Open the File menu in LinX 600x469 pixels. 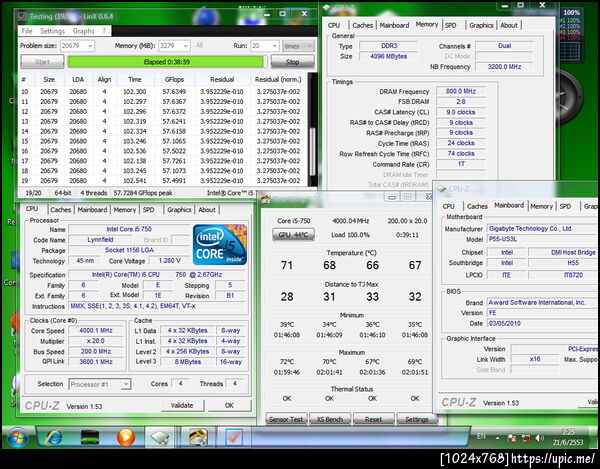pyautogui.click(x=27, y=31)
